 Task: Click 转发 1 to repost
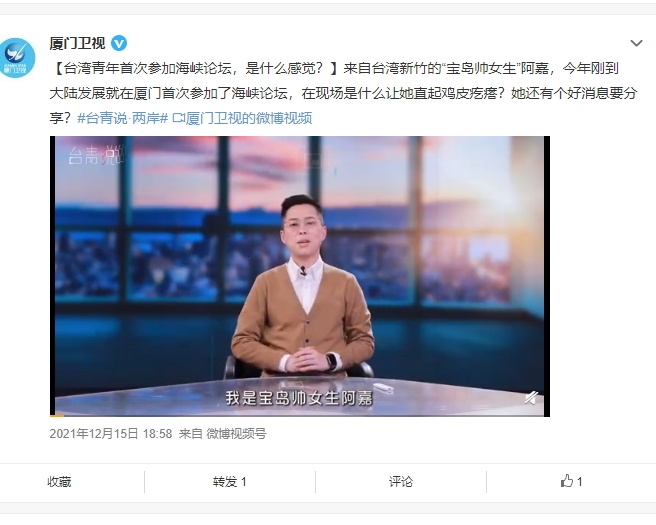pos(229,481)
